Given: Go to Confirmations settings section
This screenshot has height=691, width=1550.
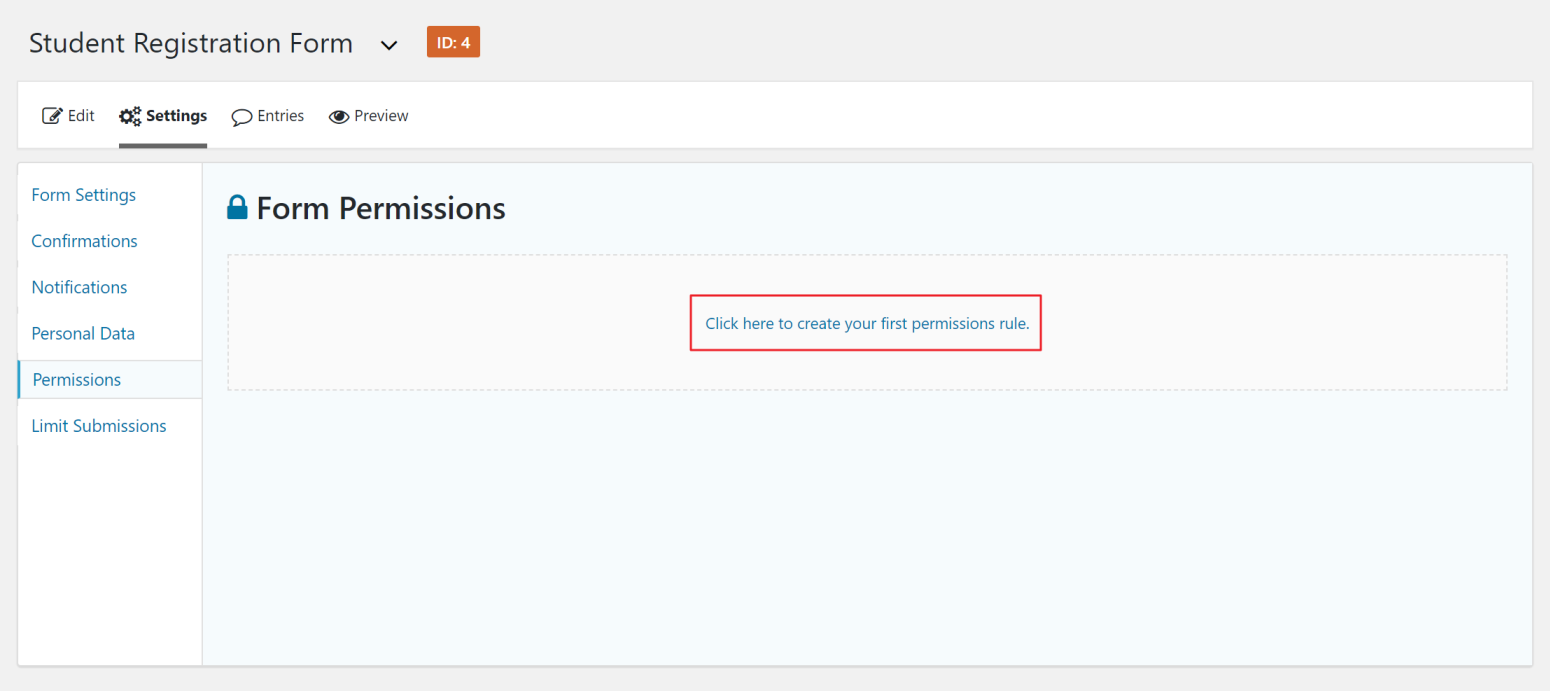Looking at the screenshot, I should (x=85, y=241).
